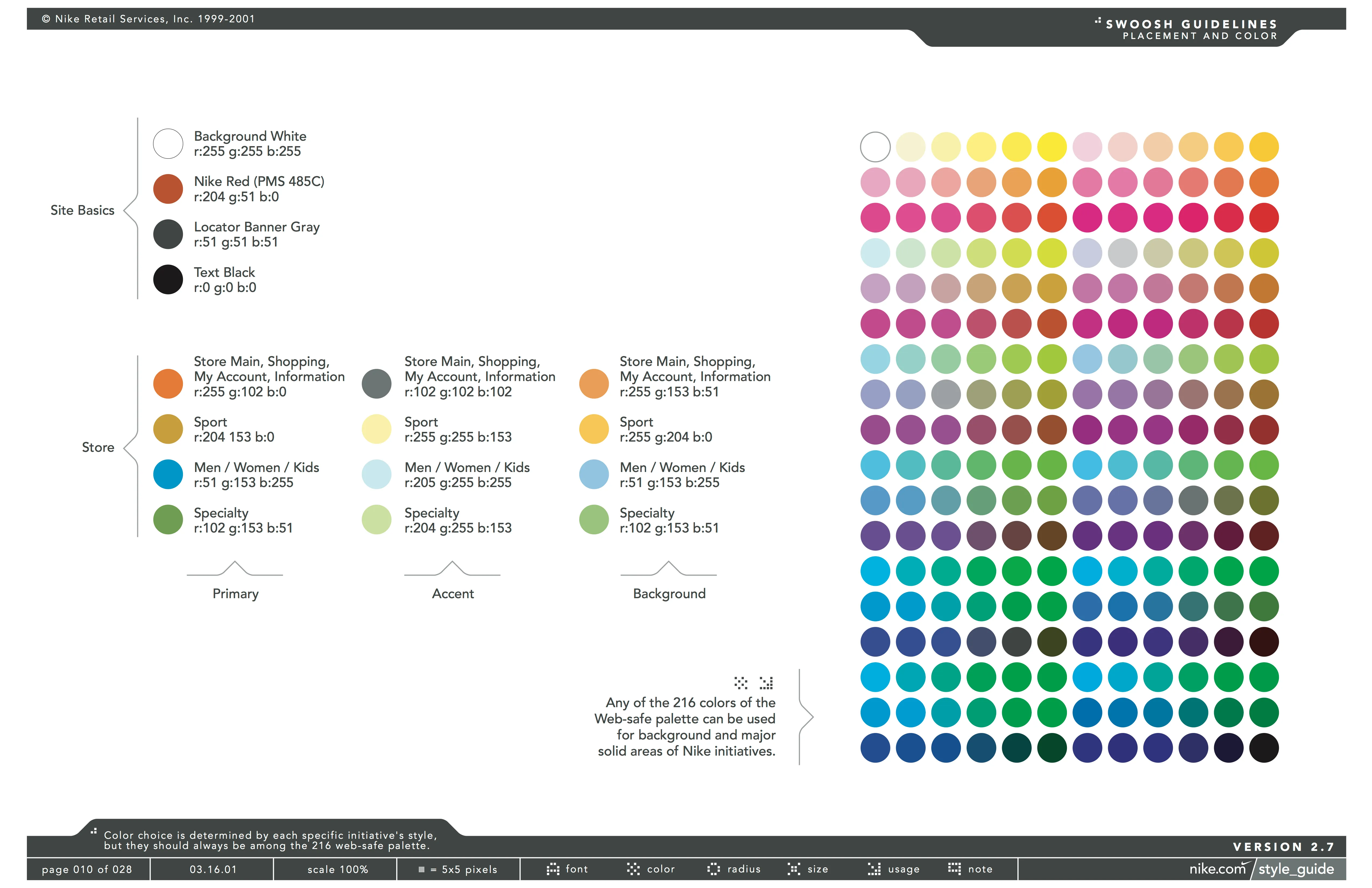Viewport: 1372px width, 888px height.
Task: Choose the Sport swatch labeled r:204 153 b:0
Action: click(x=168, y=429)
